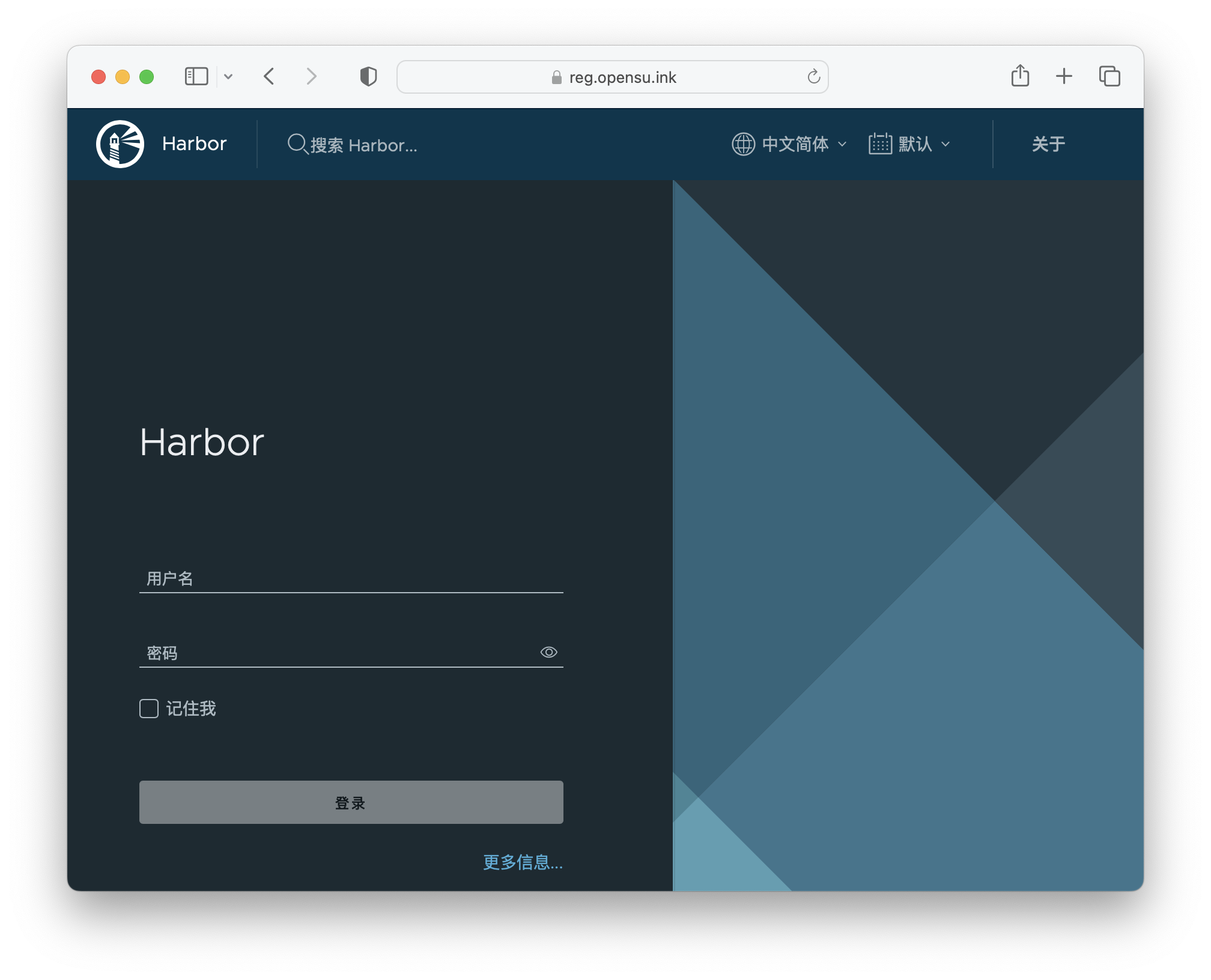Click the 登录 login button
This screenshot has height=980, width=1211.
[351, 802]
